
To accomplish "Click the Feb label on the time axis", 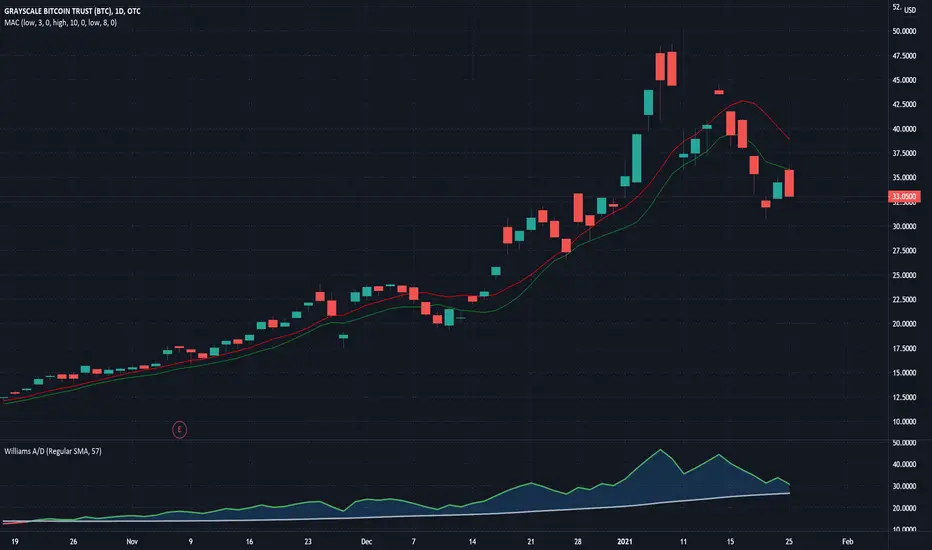I will click(x=848, y=541).
